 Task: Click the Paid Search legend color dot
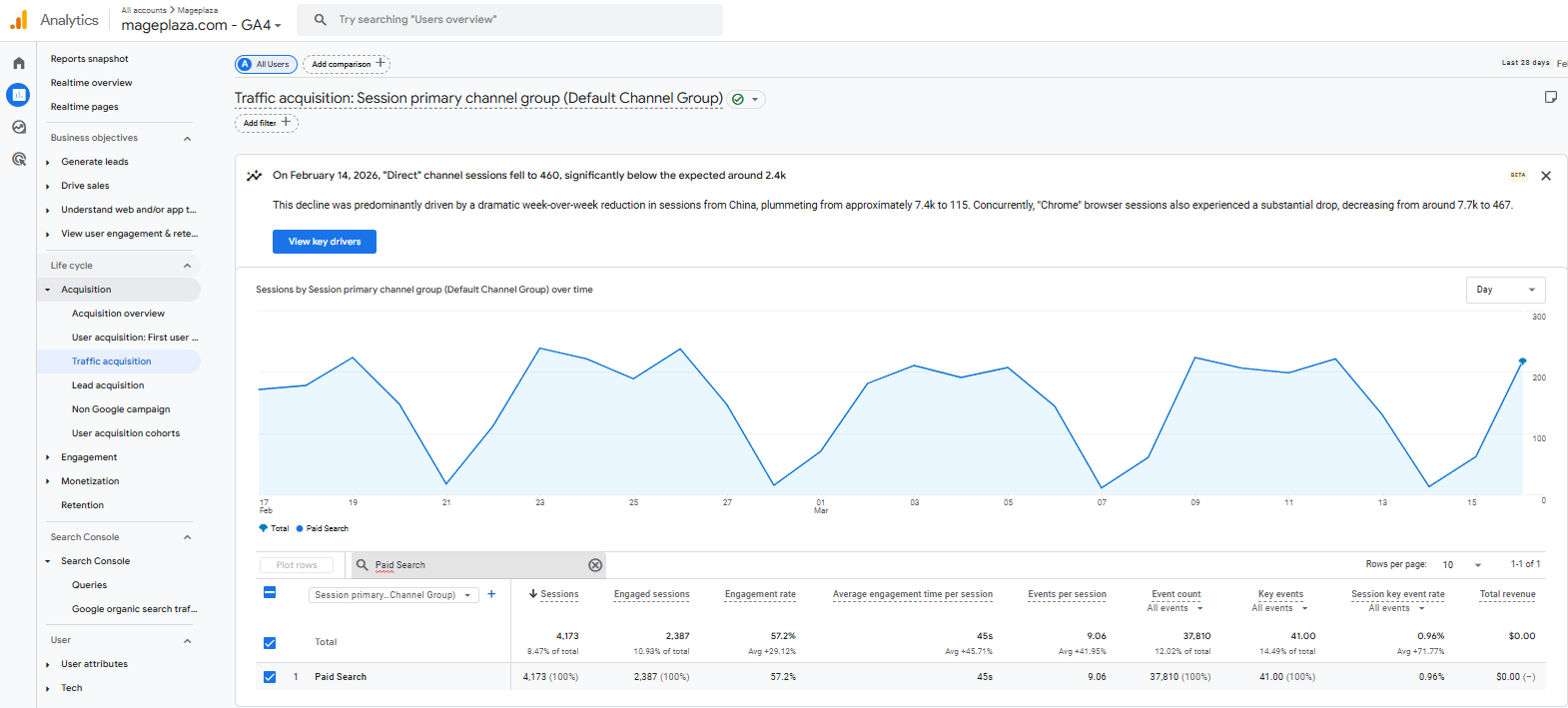click(x=300, y=528)
